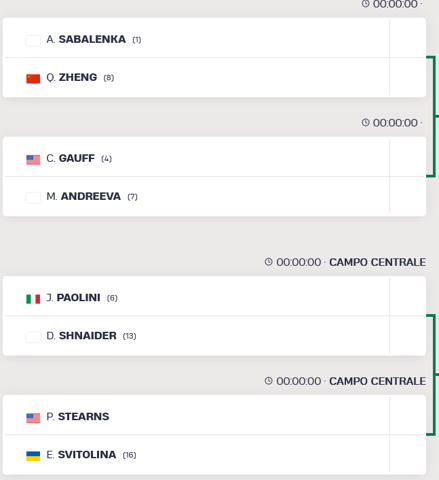
Task: Click the Italian flag next to Paolini
Action: (x=33, y=299)
